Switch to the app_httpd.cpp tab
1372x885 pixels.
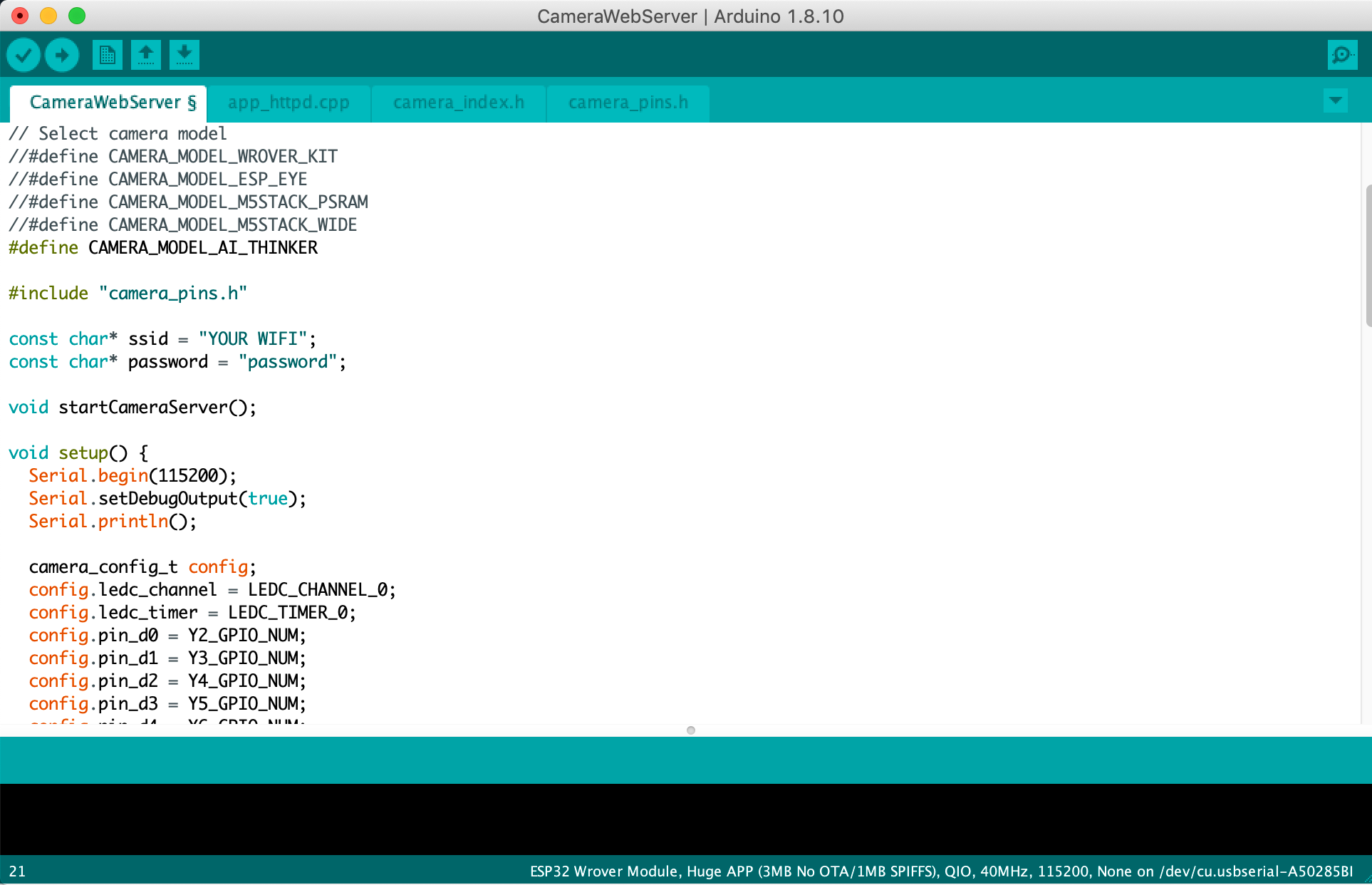[x=289, y=103]
